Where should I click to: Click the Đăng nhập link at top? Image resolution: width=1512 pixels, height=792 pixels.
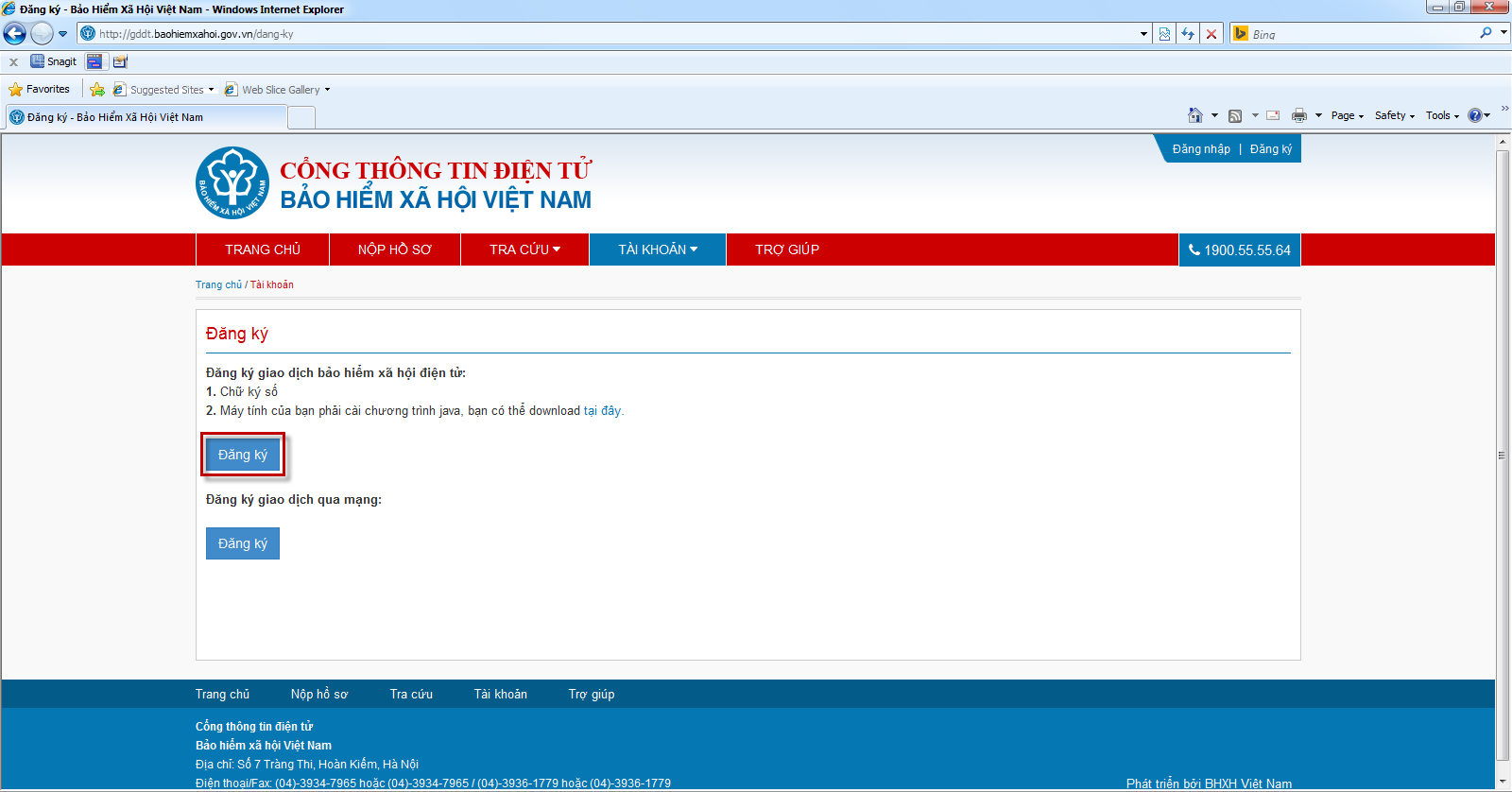tap(1201, 149)
